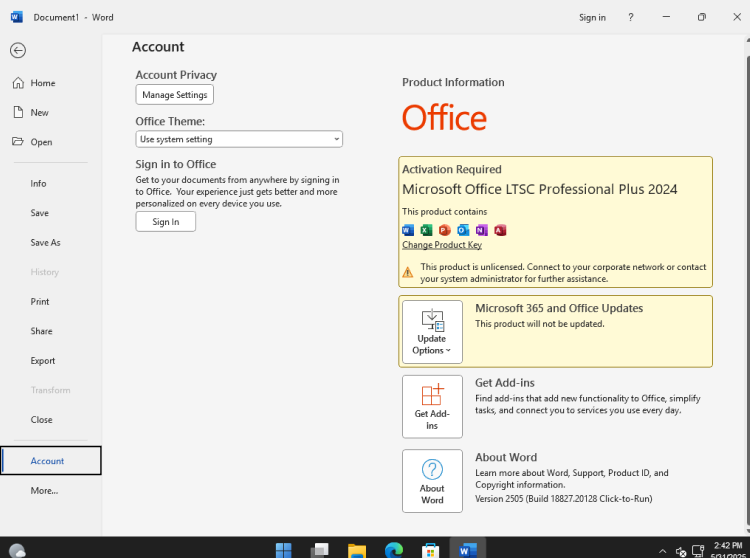Image resolution: width=750 pixels, height=558 pixels.
Task: Open Help question mark in title bar
Action: 631,17
